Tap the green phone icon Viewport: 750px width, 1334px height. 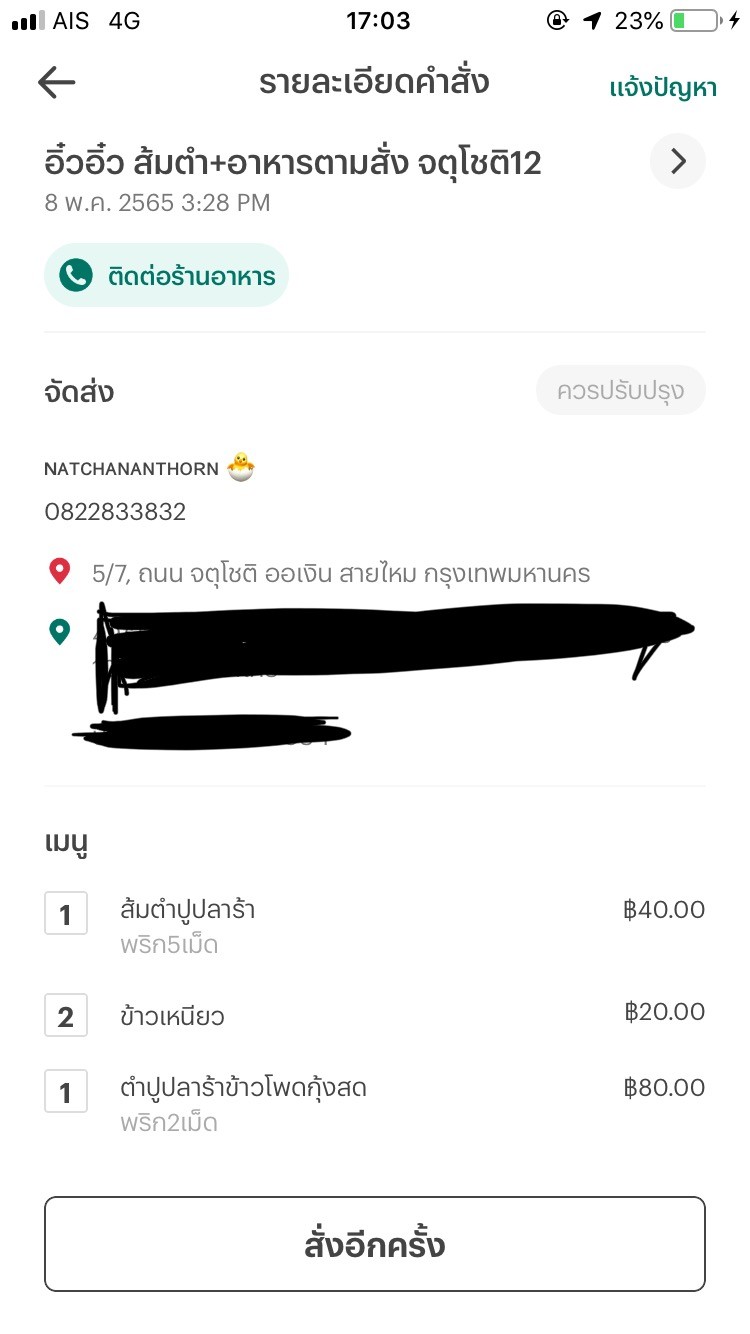pos(76,275)
